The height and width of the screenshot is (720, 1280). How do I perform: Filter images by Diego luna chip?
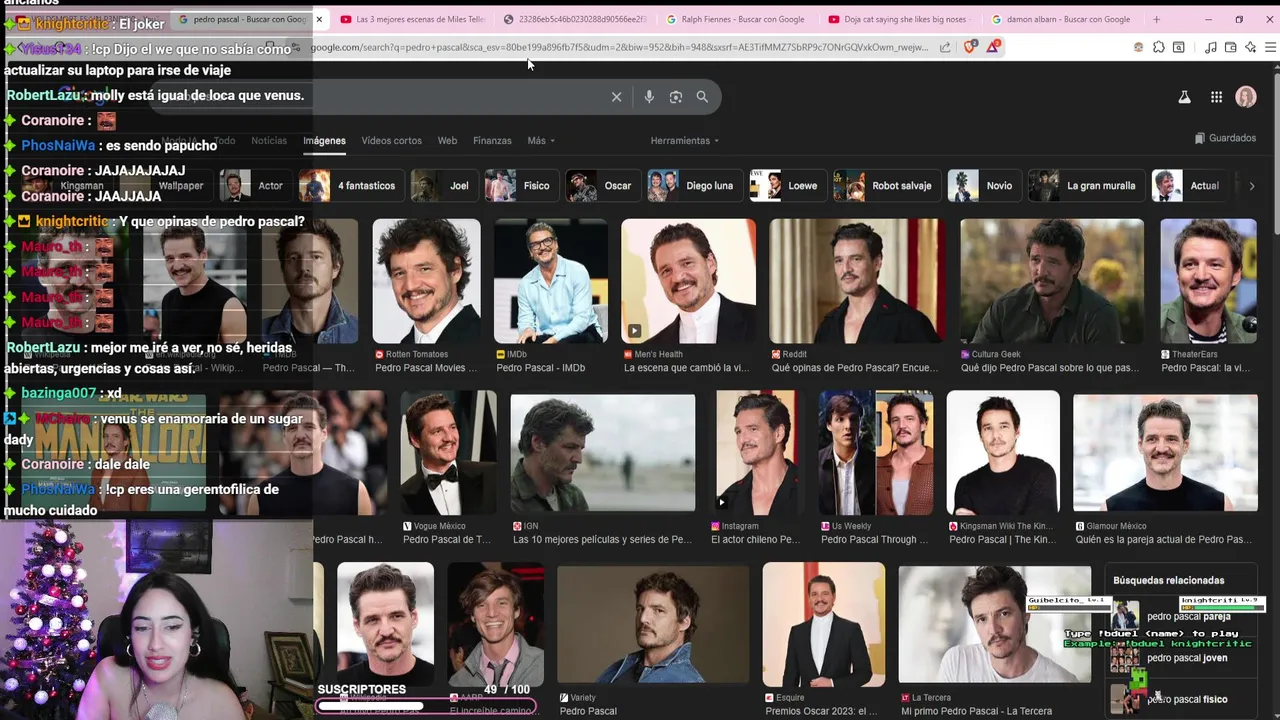tap(693, 186)
